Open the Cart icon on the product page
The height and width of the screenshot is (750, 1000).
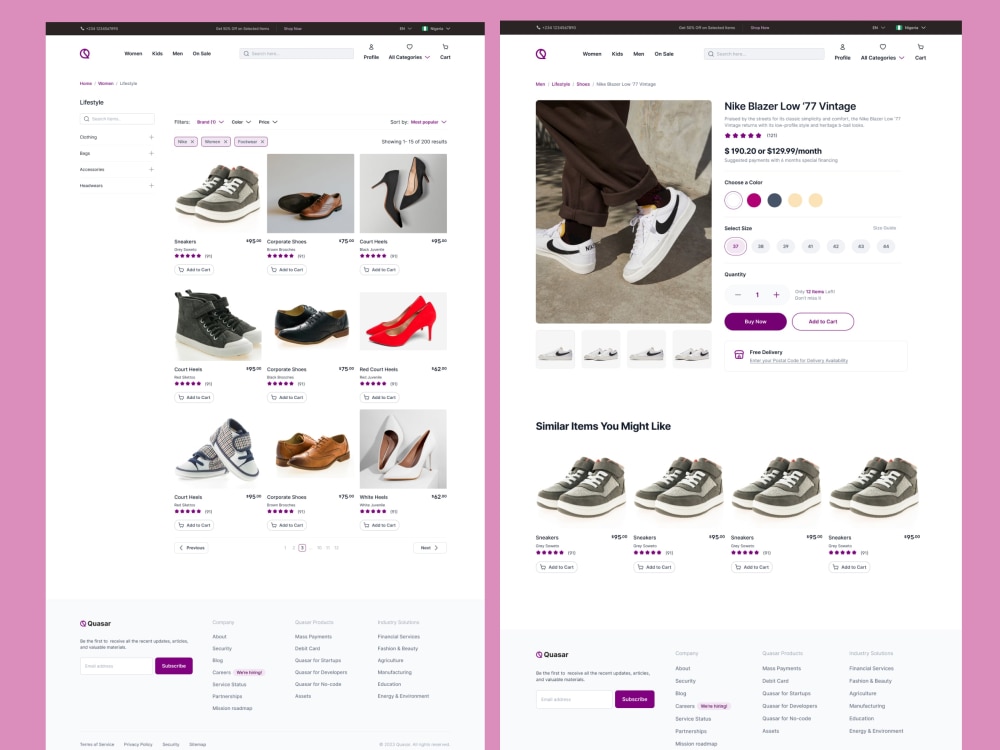[x=920, y=47]
